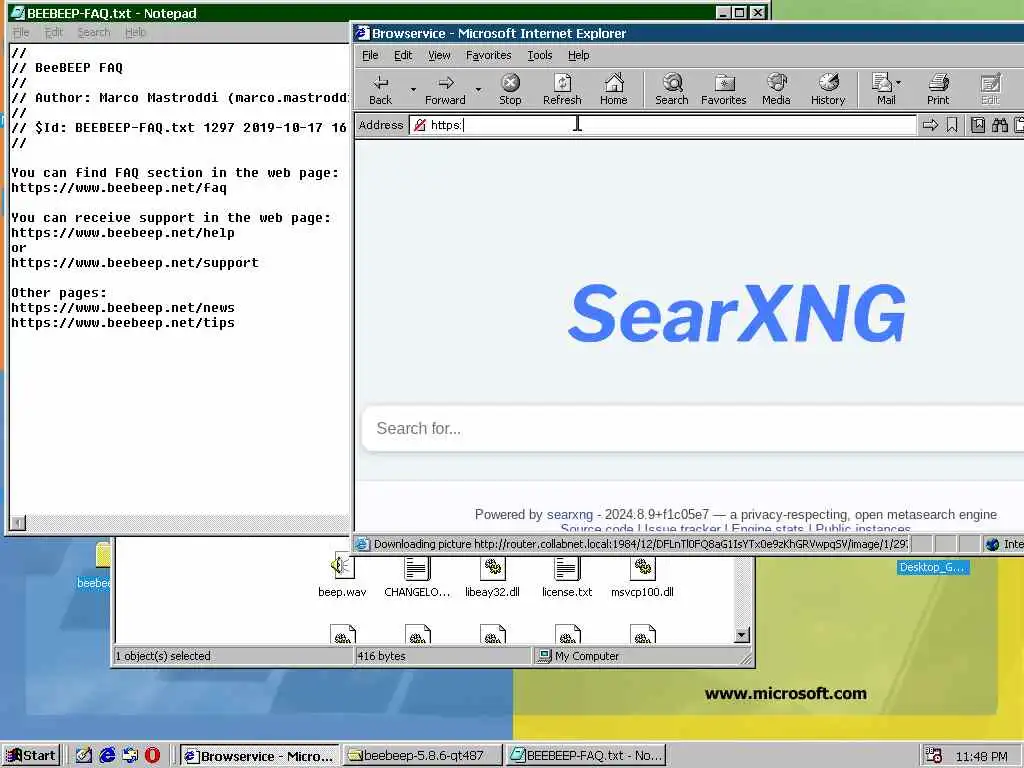
Task: Open the Search menu in Notepad
Action: pyautogui.click(x=94, y=32)
